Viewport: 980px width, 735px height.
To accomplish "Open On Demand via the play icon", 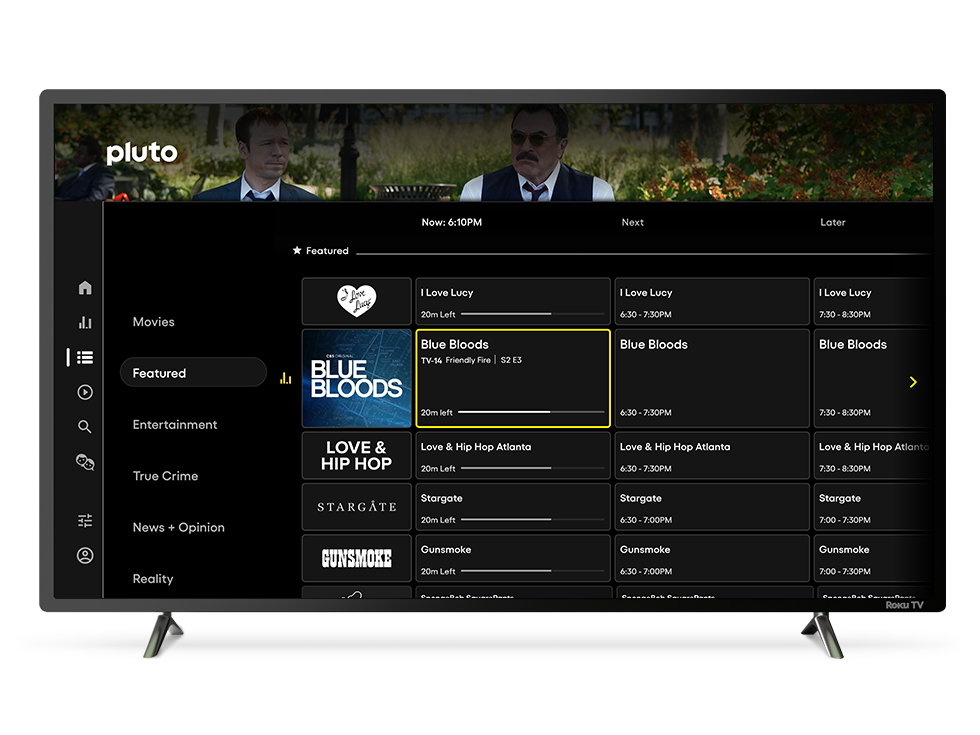I will pyautogui.click(x=84, y=392).
